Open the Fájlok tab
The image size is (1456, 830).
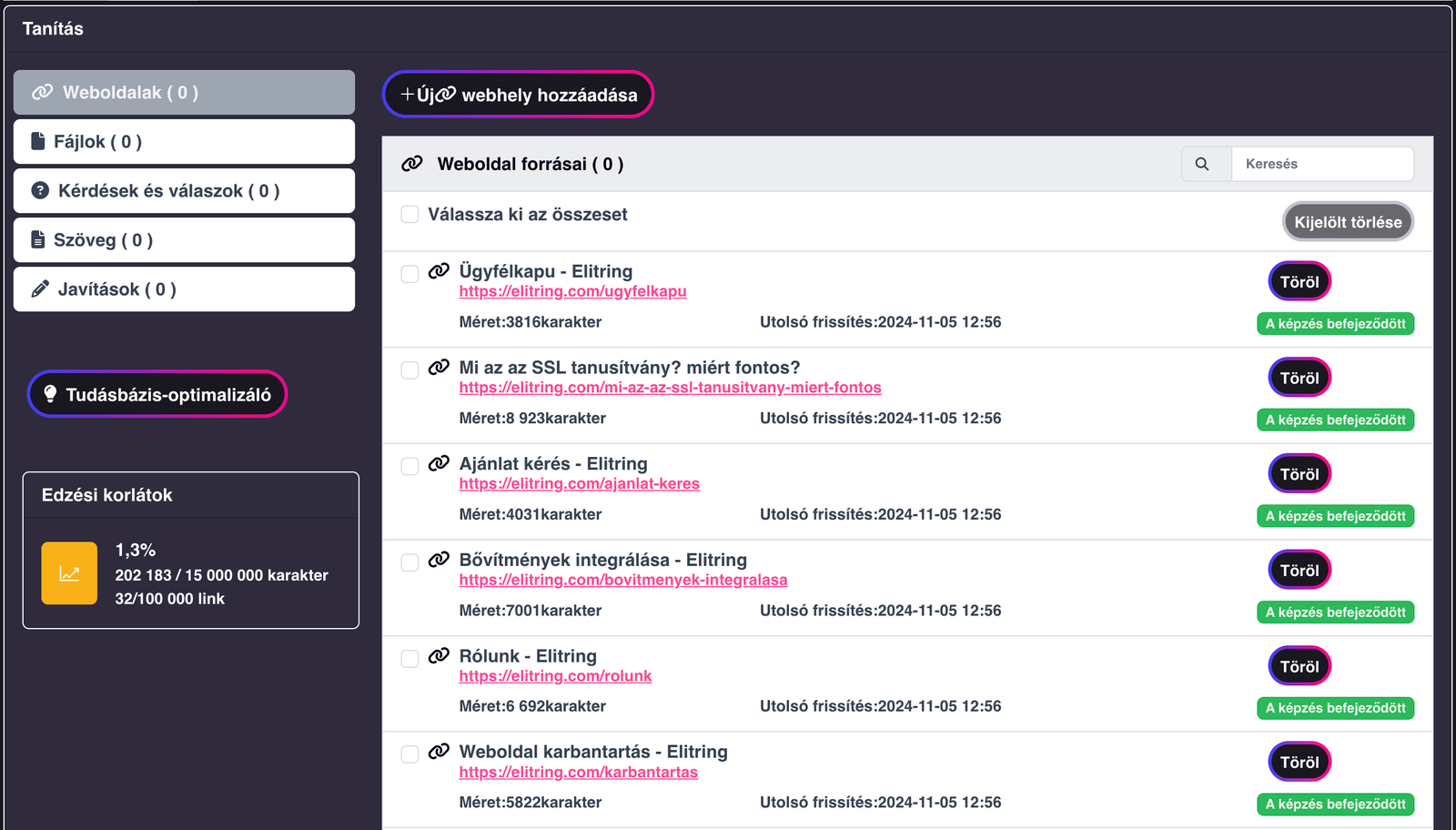184,141
